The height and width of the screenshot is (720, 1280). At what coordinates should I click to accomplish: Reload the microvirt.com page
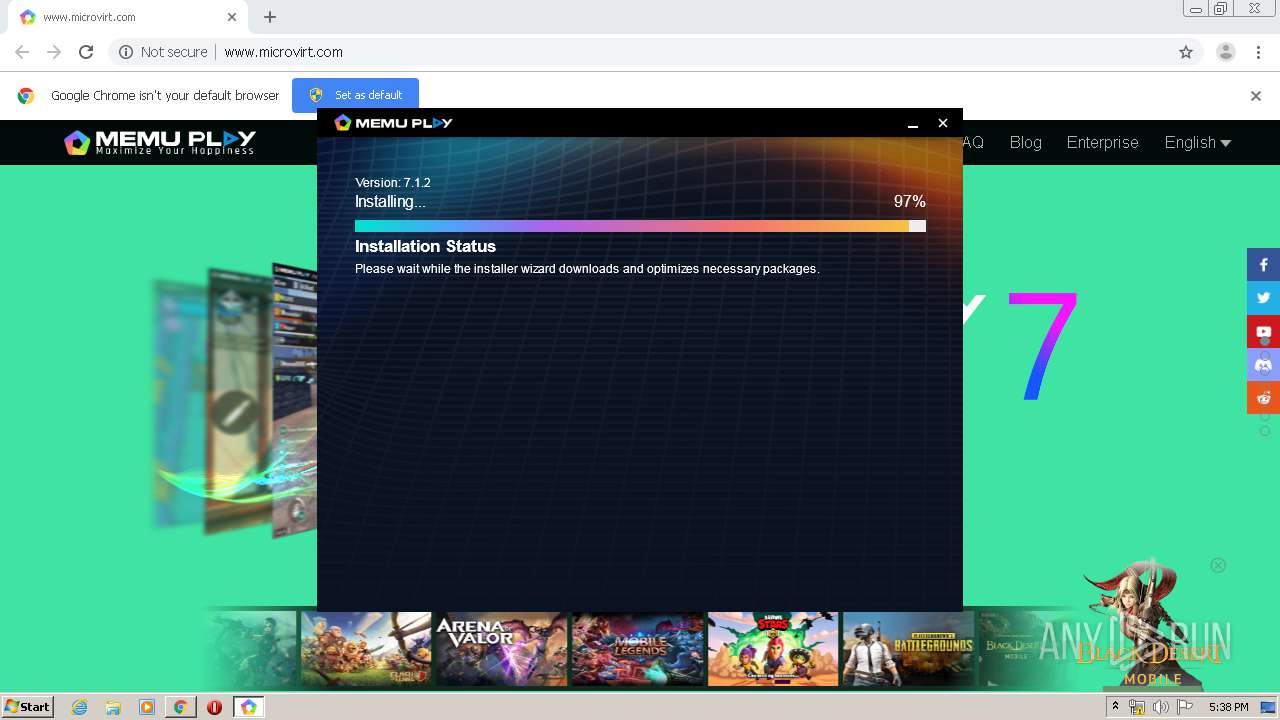(86, 52)
